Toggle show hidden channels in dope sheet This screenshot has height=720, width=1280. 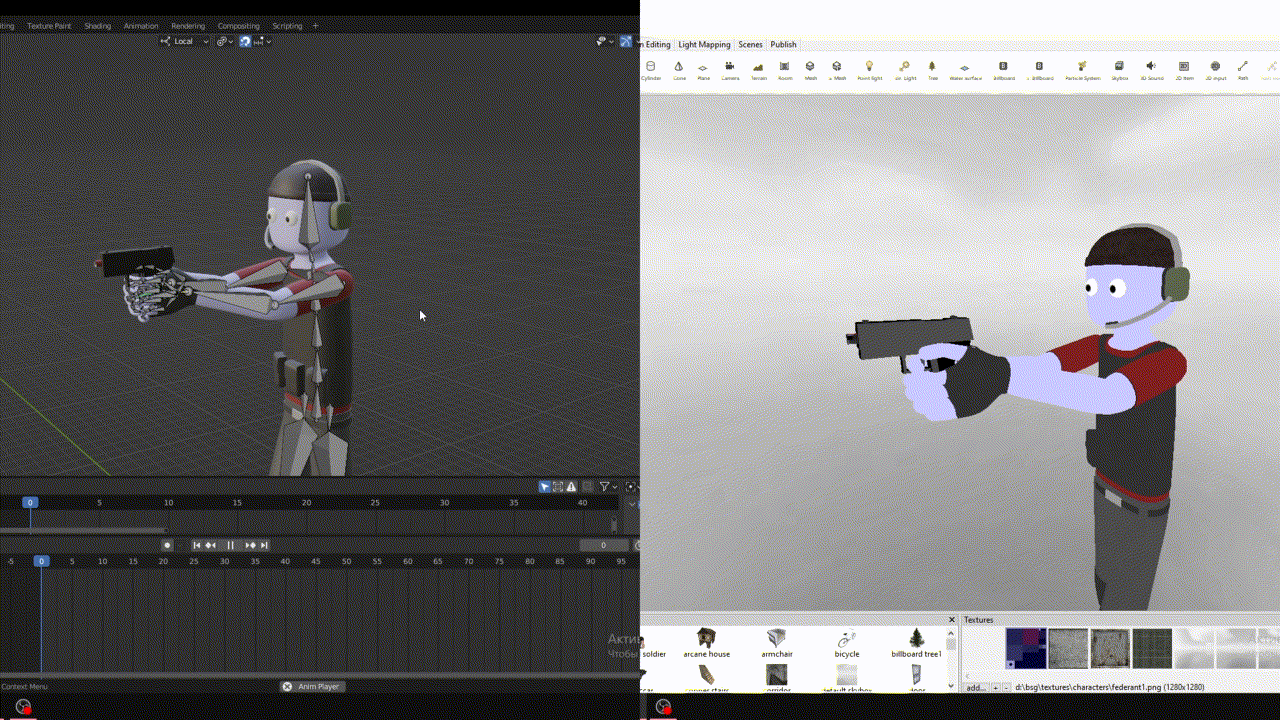pyautogui.click(x=558, y=487)
